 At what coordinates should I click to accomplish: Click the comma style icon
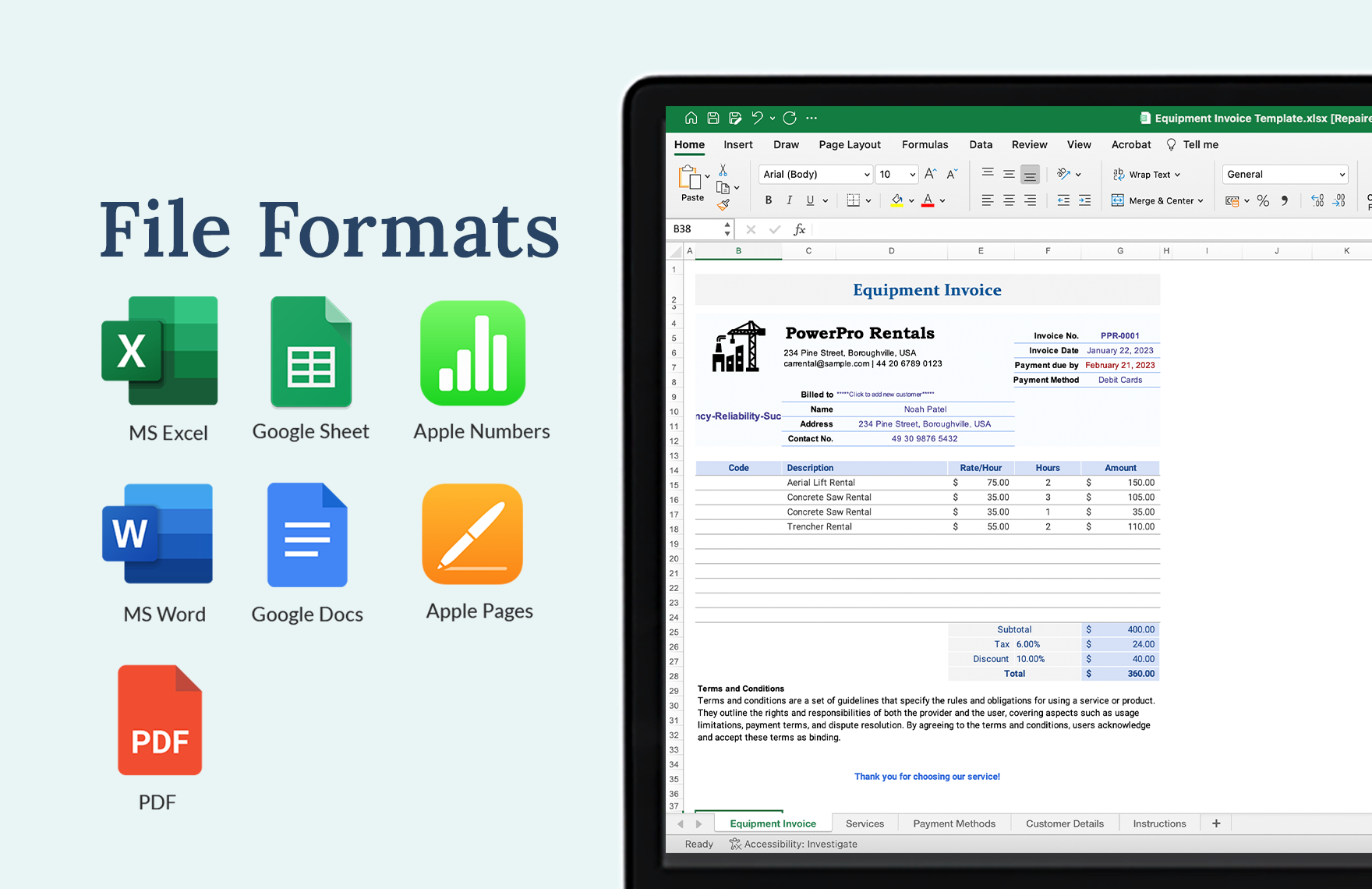pos(1284,200)
